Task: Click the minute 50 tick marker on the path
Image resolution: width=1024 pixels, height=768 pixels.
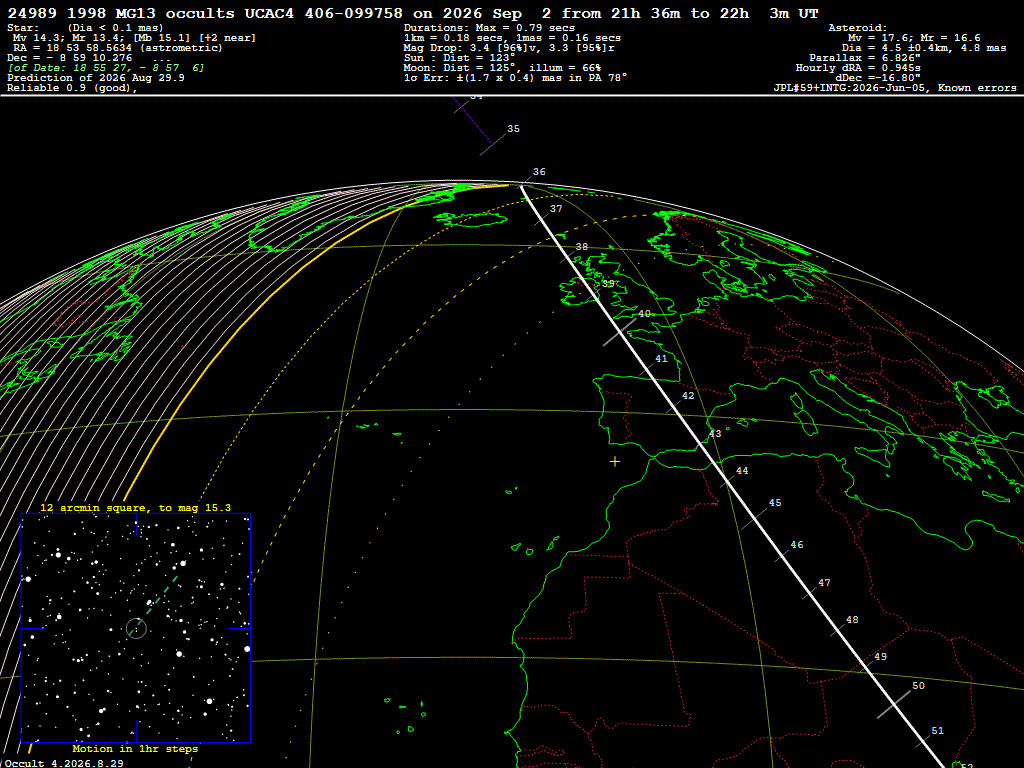Action: 893,703
